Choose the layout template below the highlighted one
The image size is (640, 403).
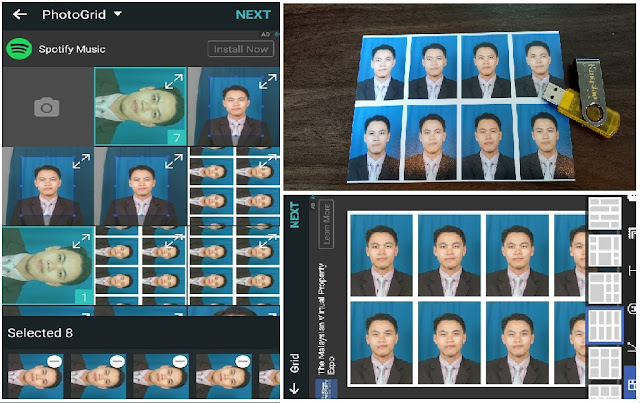point(605,364)
